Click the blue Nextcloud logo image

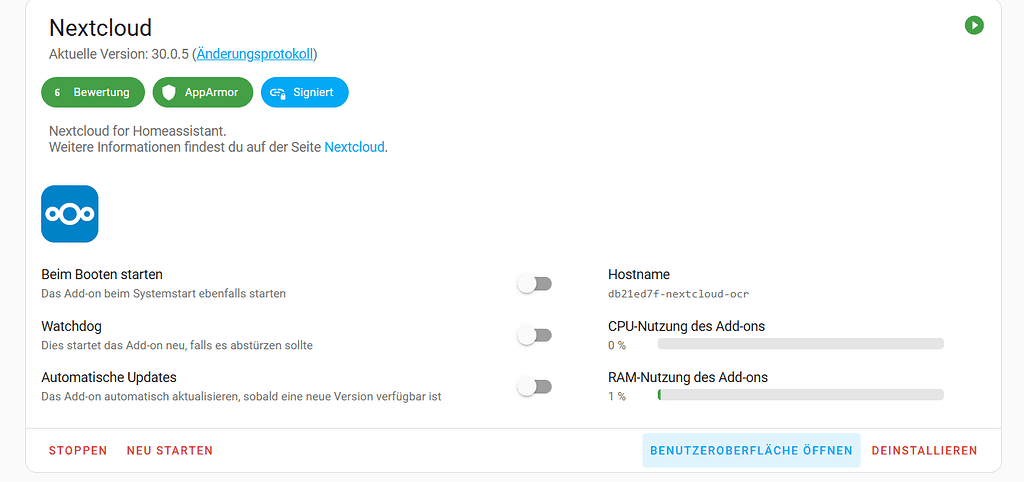[x=69, y=214]
